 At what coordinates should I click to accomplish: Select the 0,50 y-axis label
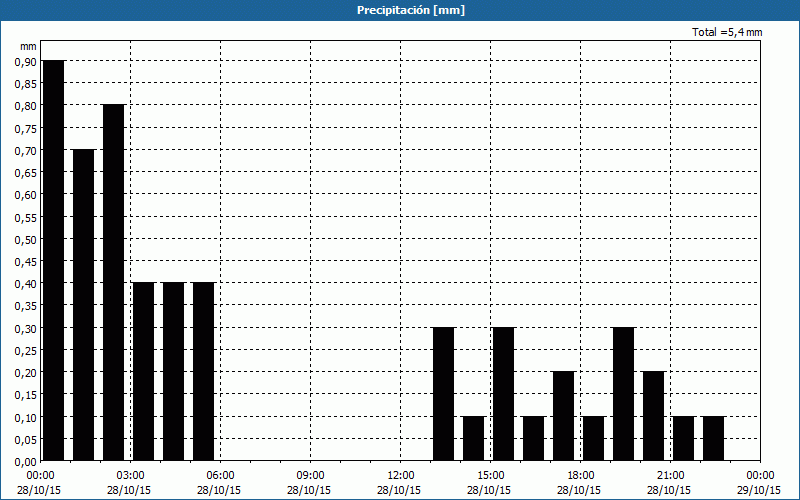coord(26,239)
